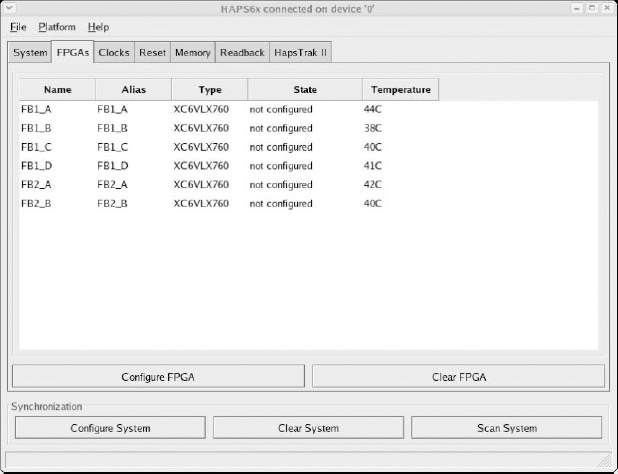Click the 38C temperature value
This screenshot has width=618, height=474.
click(x=372, y=128)
